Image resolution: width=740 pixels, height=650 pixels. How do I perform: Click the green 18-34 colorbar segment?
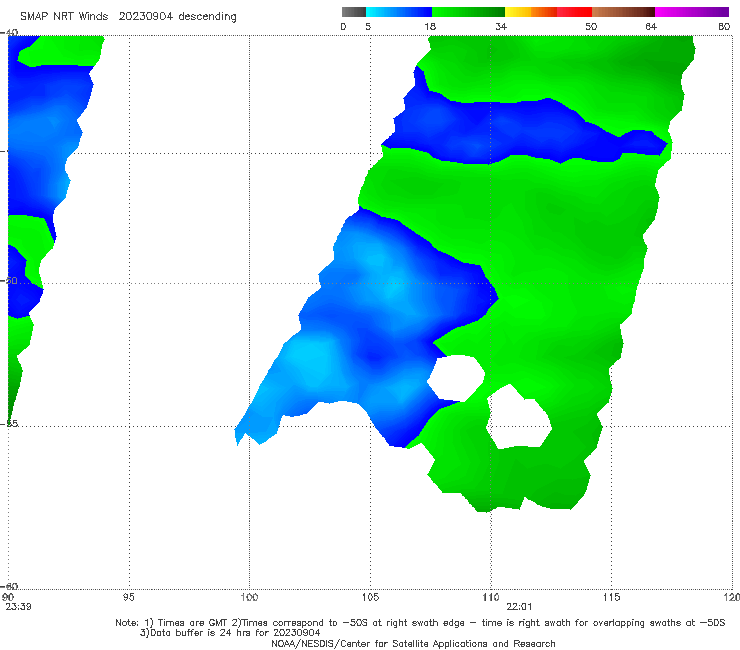pos(468,12)
